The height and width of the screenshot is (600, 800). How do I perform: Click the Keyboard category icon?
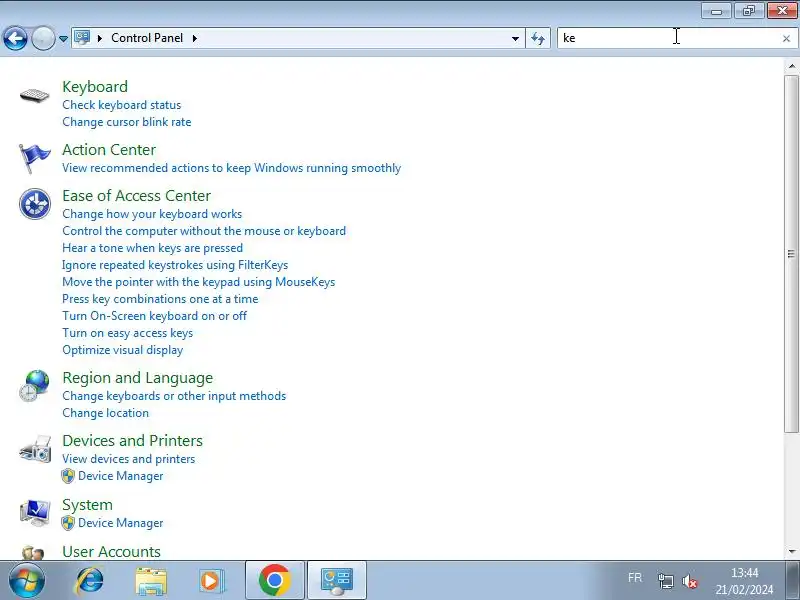[x=34, y=95]
